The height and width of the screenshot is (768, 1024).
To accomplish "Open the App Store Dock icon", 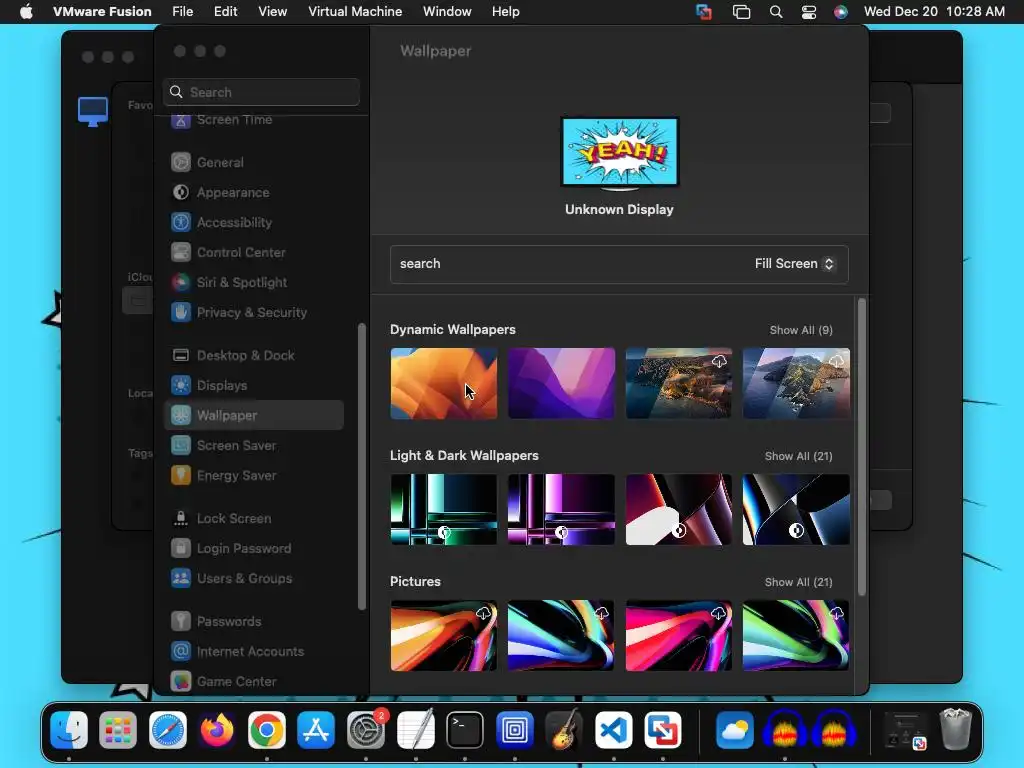I will point(316,729).
